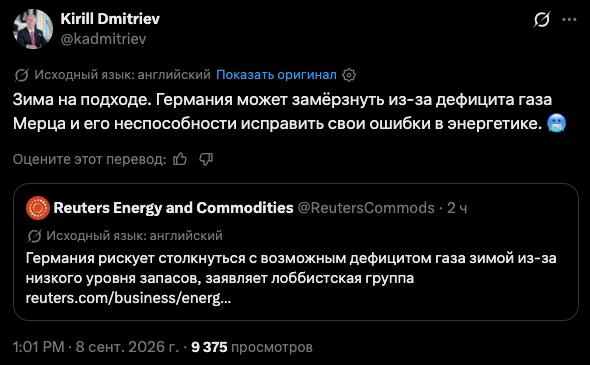This screenshot has height=365, width=590.
Task: Click the translate icon next to 'Исходный язык'
Action: [x=21, y=75]
